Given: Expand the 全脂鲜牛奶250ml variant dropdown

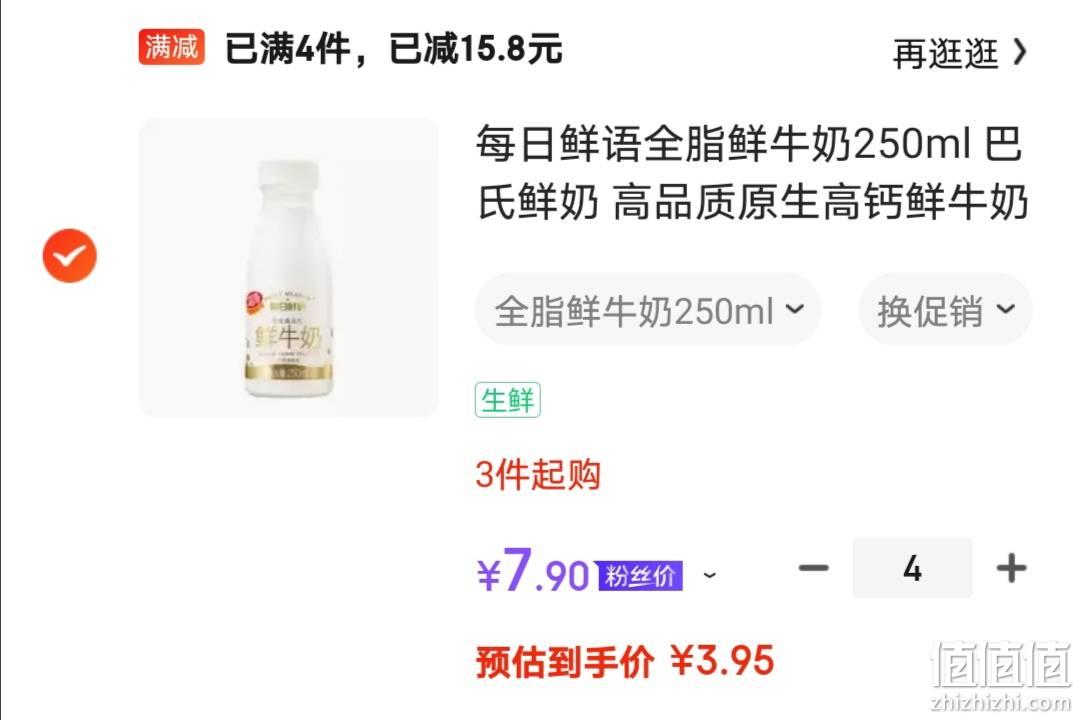Looking at the screenshot, I should 648,310.
